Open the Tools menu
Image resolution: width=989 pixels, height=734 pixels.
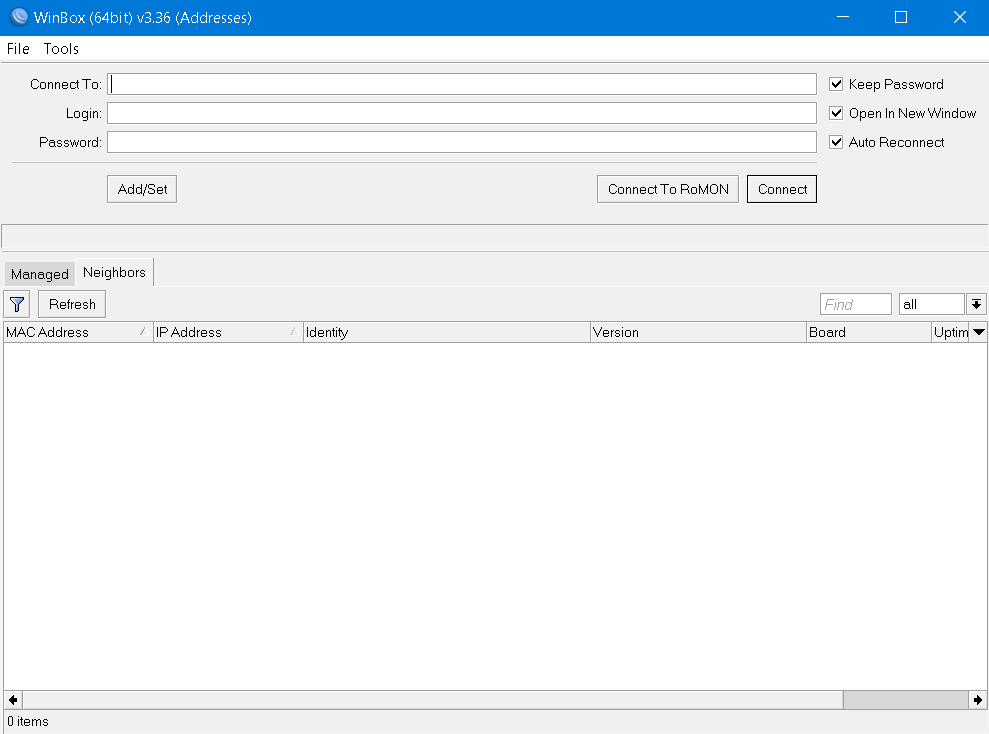coord(61,49)
